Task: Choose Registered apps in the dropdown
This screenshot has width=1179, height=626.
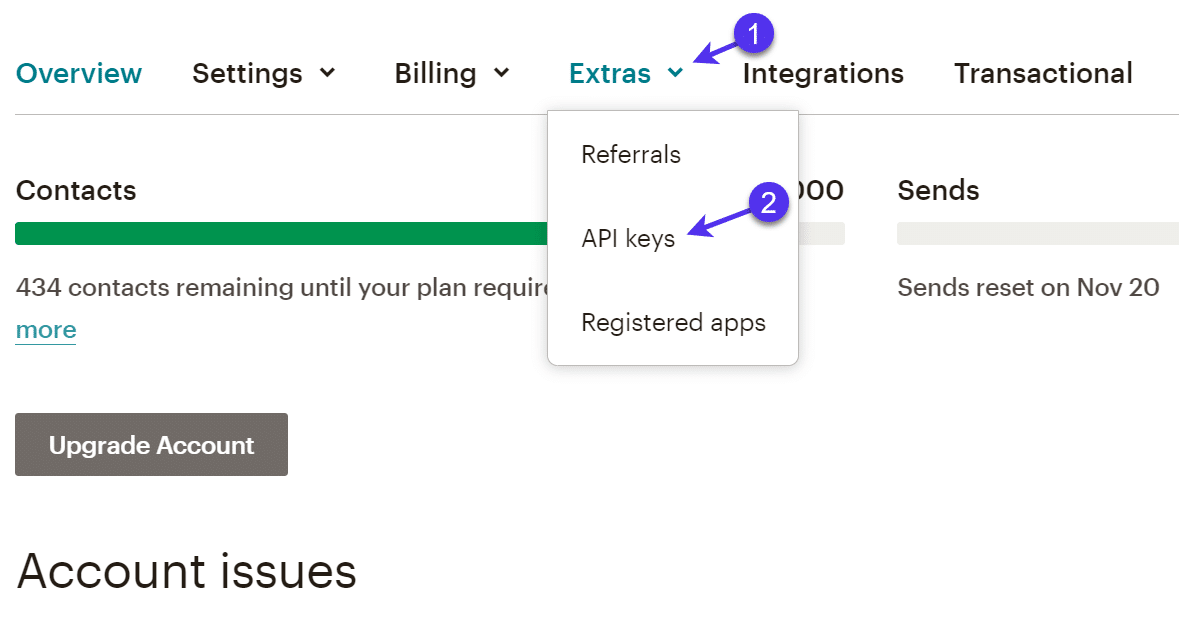Action: click(673, 322)
